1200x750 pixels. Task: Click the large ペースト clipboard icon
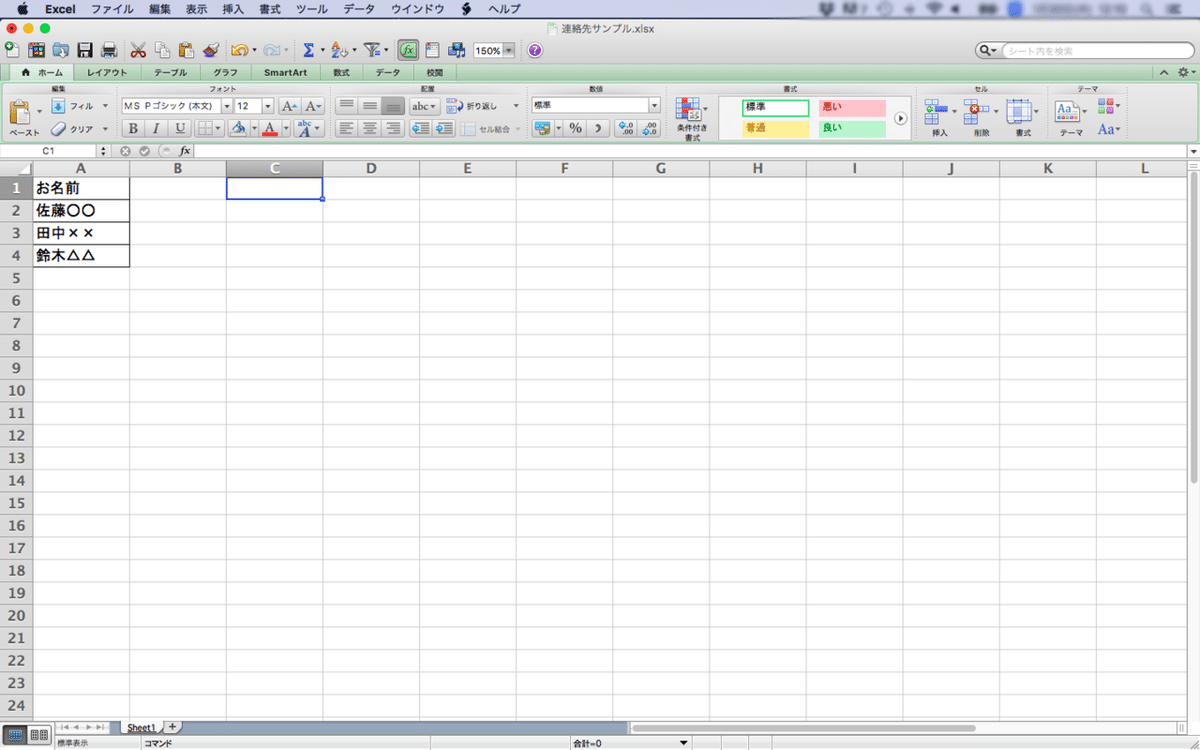point(21,113)
